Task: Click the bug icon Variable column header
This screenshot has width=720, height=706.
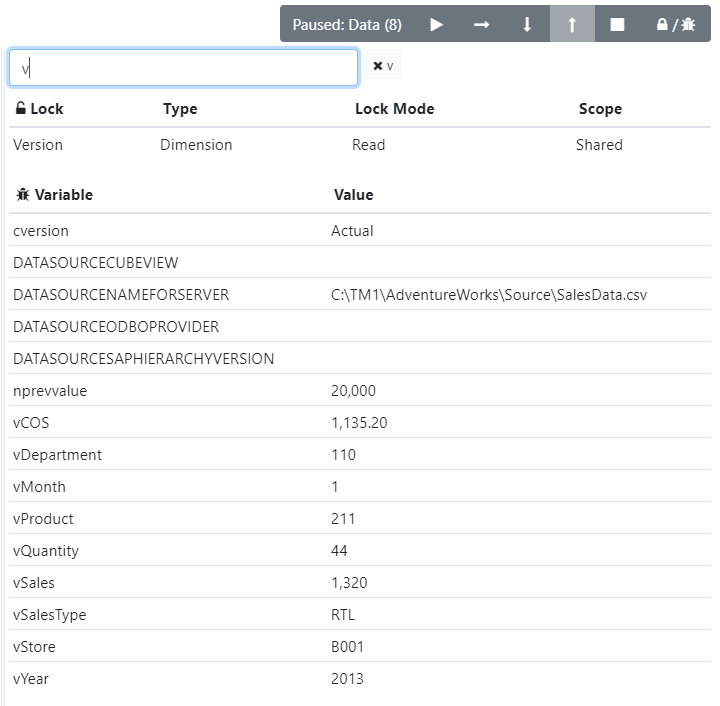Action: point(55,195)
